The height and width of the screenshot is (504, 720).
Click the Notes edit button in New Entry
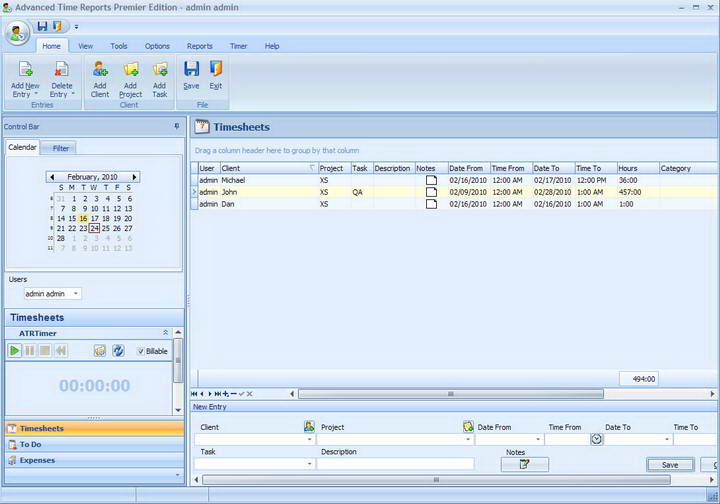pyautogui.click(x=524, y=465)
